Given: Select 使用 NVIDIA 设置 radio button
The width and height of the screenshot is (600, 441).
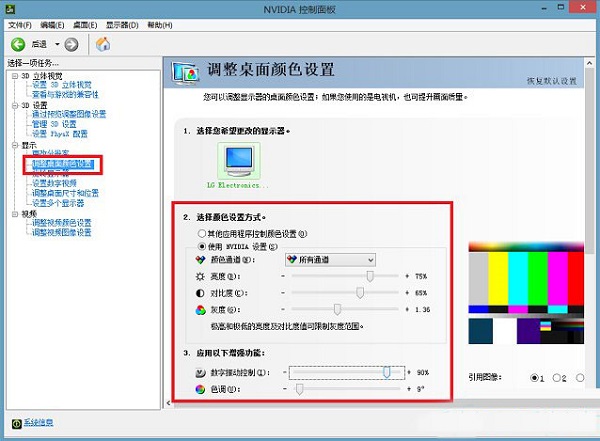Looking at the screenshot, I should tap(202, 246).
